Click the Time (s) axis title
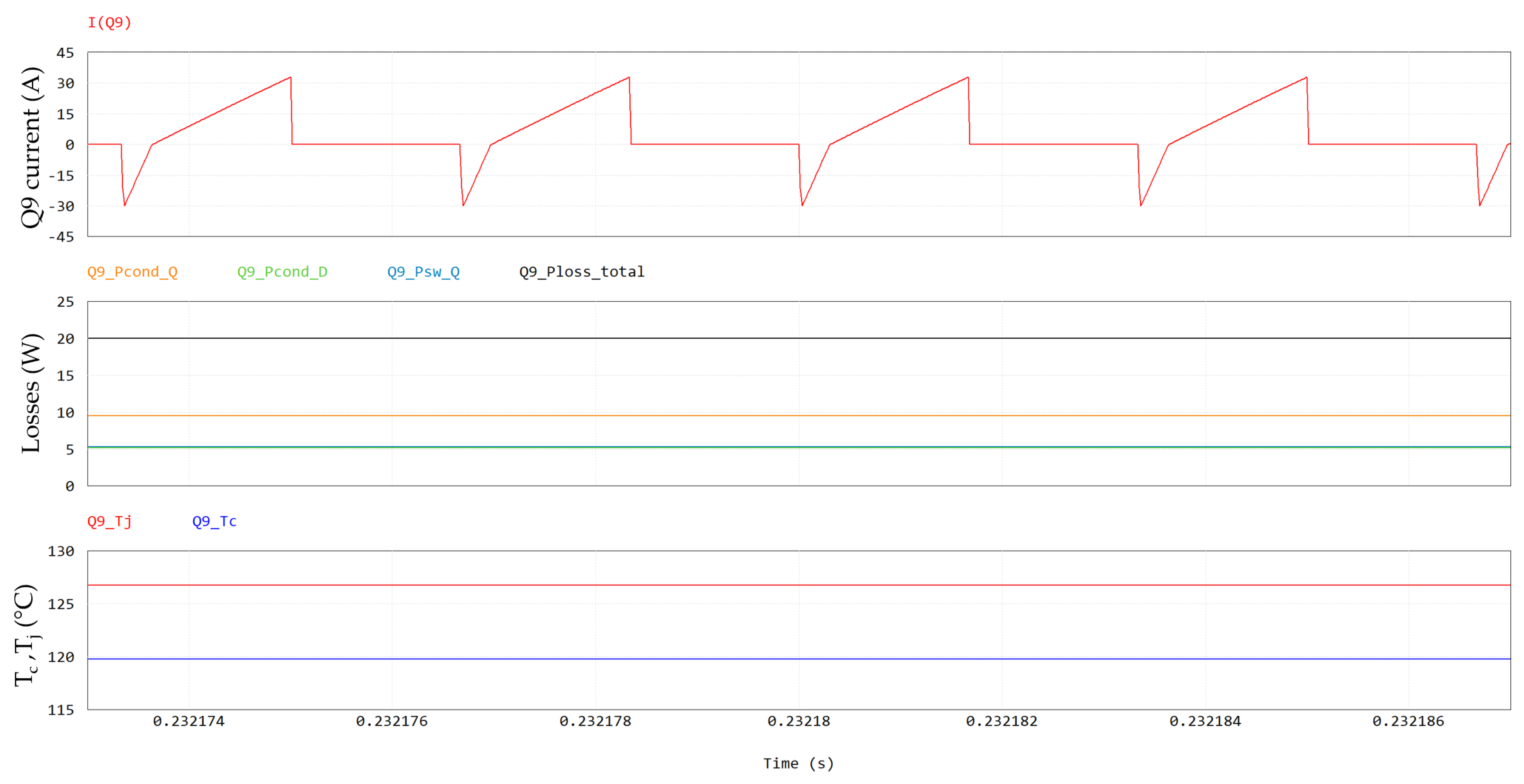The width and height of the screenshot is (1524, 784). 798,763
